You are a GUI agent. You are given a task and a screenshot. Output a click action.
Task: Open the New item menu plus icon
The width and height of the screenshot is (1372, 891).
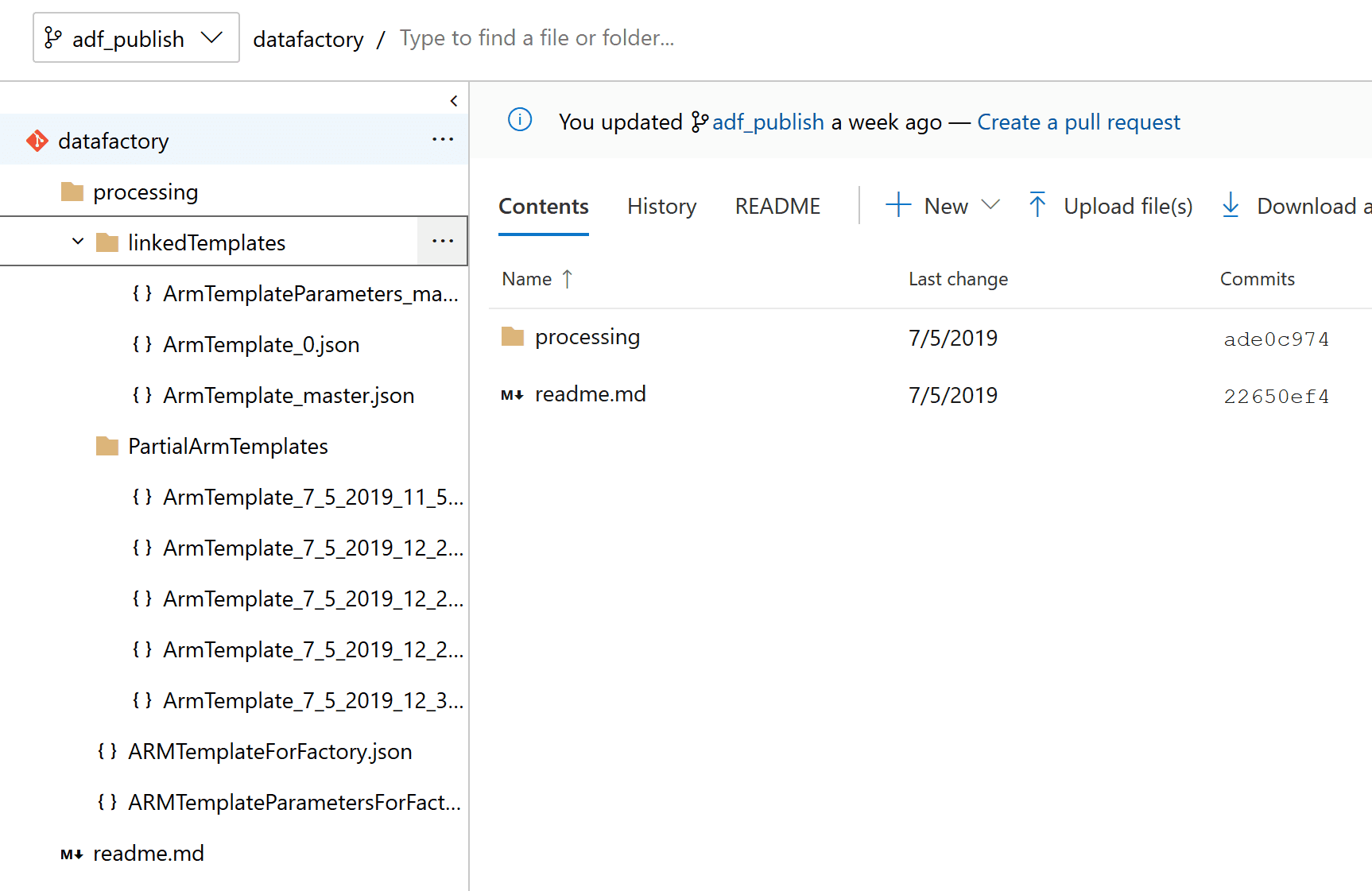click(x=897, y=205)
